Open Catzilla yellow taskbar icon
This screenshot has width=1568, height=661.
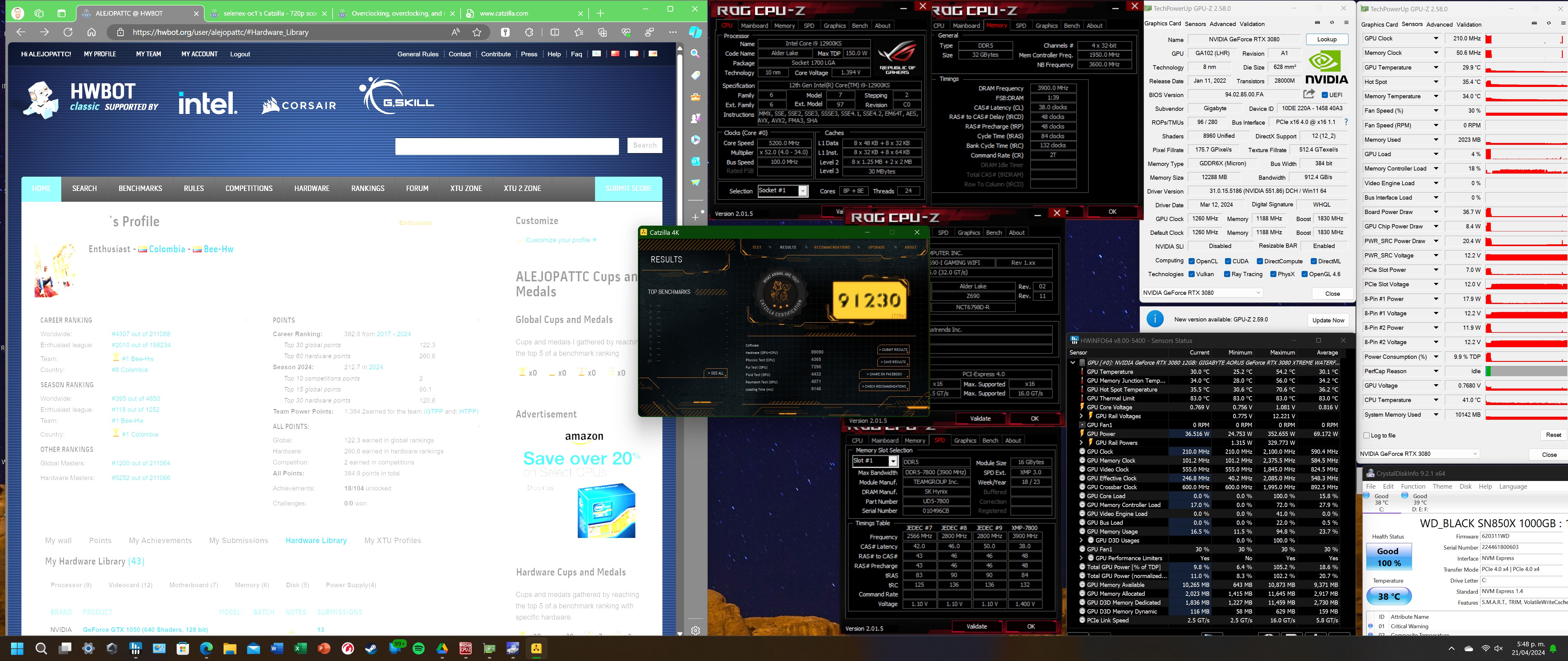536,648
